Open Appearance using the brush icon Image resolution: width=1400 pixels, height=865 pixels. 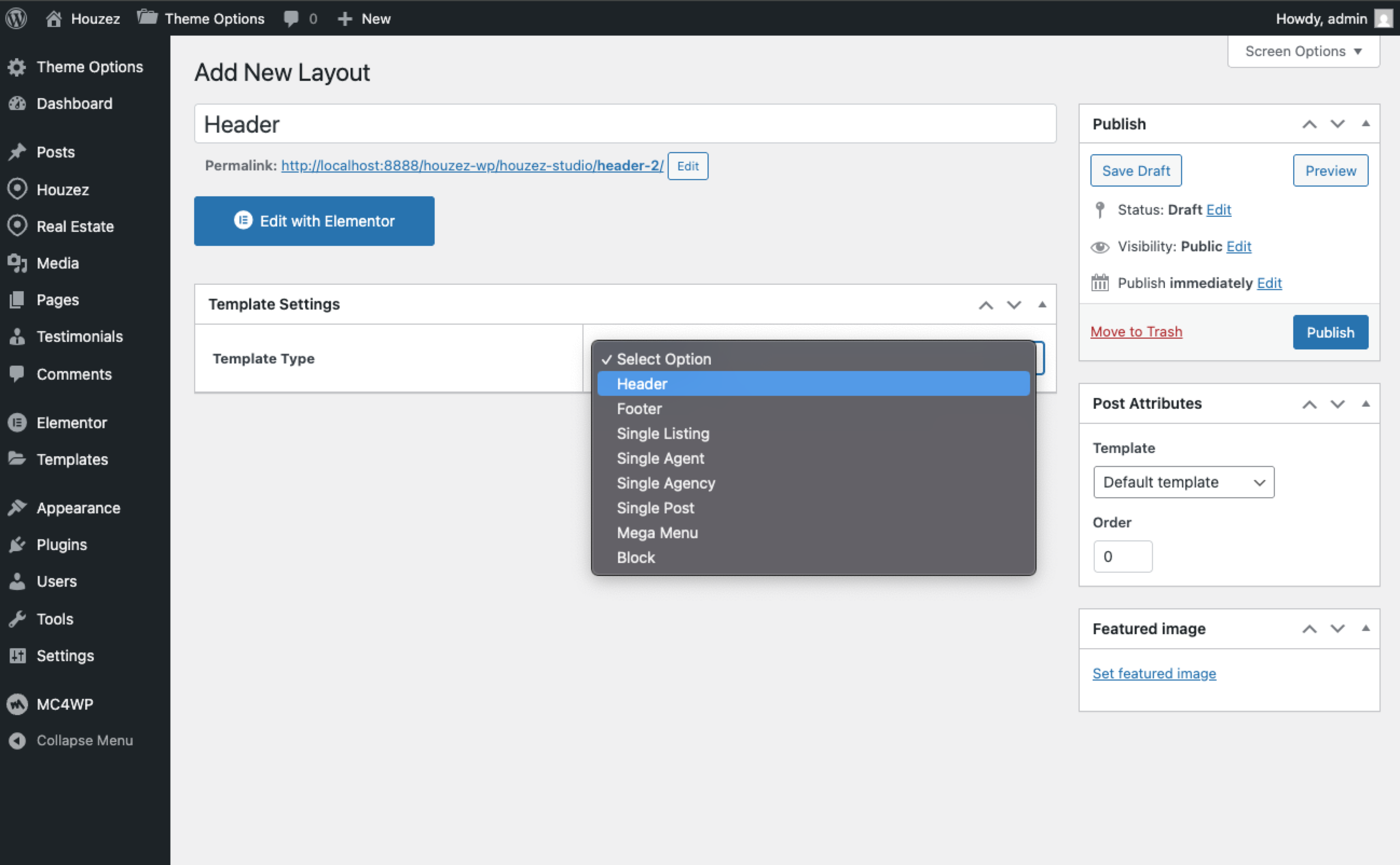pyautogui.click(x=18, y=507)
